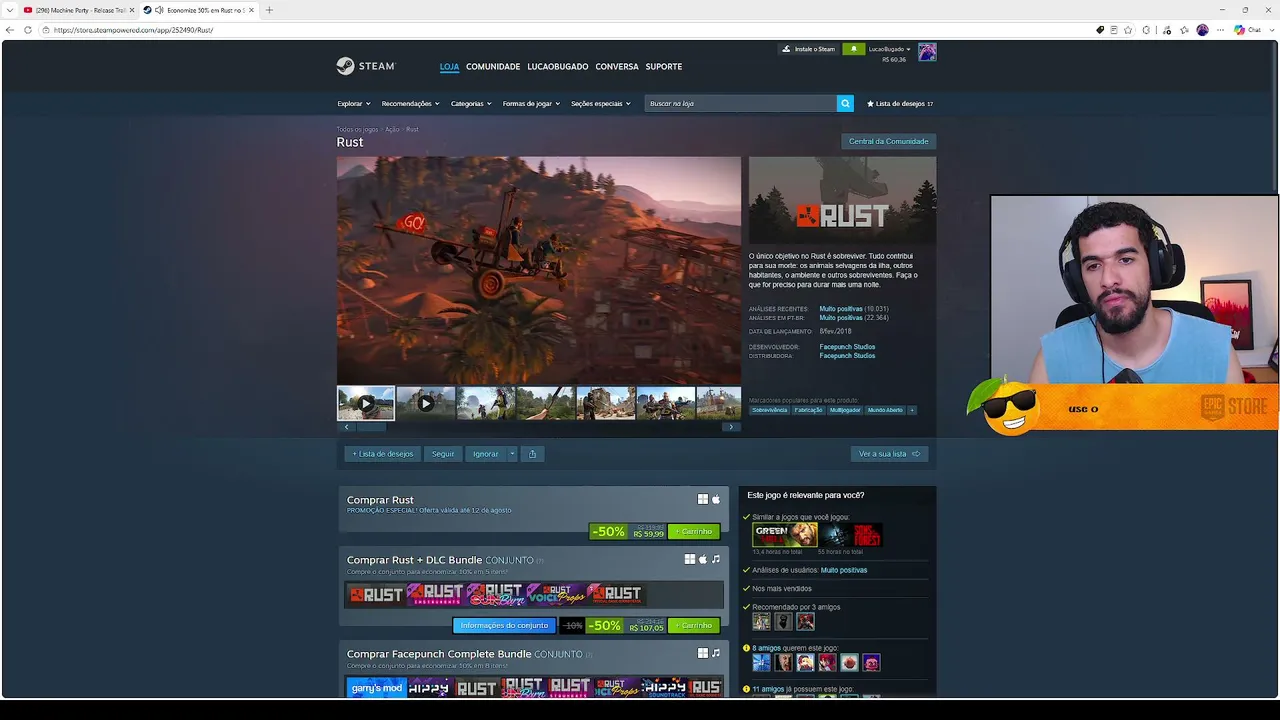Play the first trailer thumbnail
The image size is (1280, 720).
coord(366,403)
